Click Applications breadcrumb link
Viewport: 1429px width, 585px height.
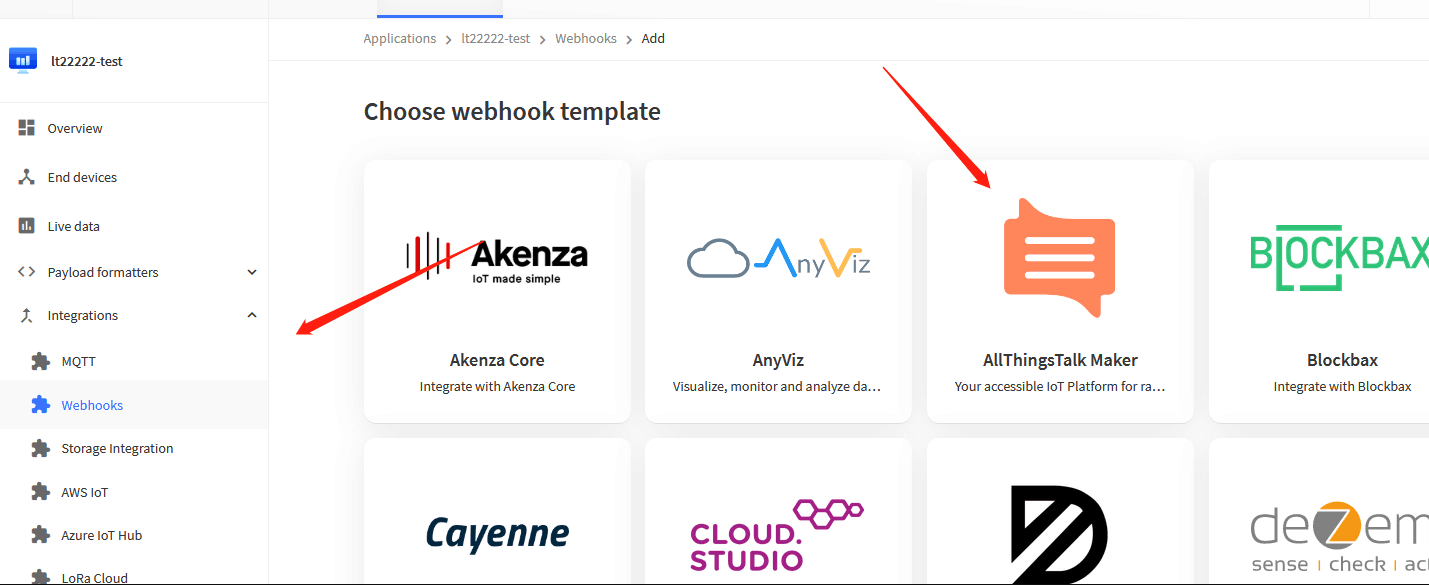point(400,39)
